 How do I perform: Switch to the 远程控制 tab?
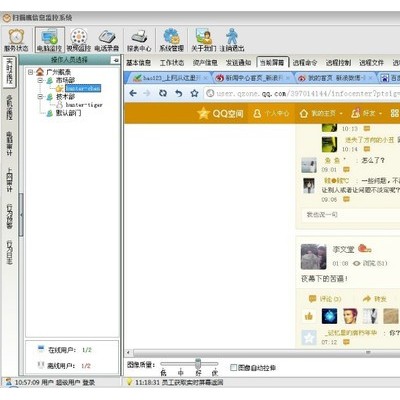click(x=338, y=62)
